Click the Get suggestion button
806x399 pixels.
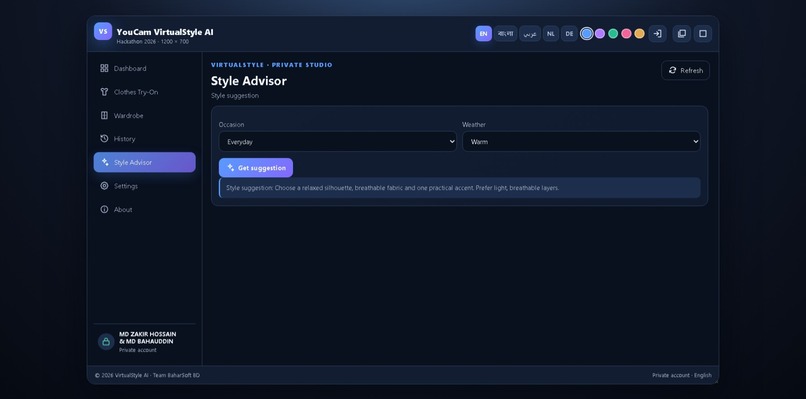click(x=256, y=168)
